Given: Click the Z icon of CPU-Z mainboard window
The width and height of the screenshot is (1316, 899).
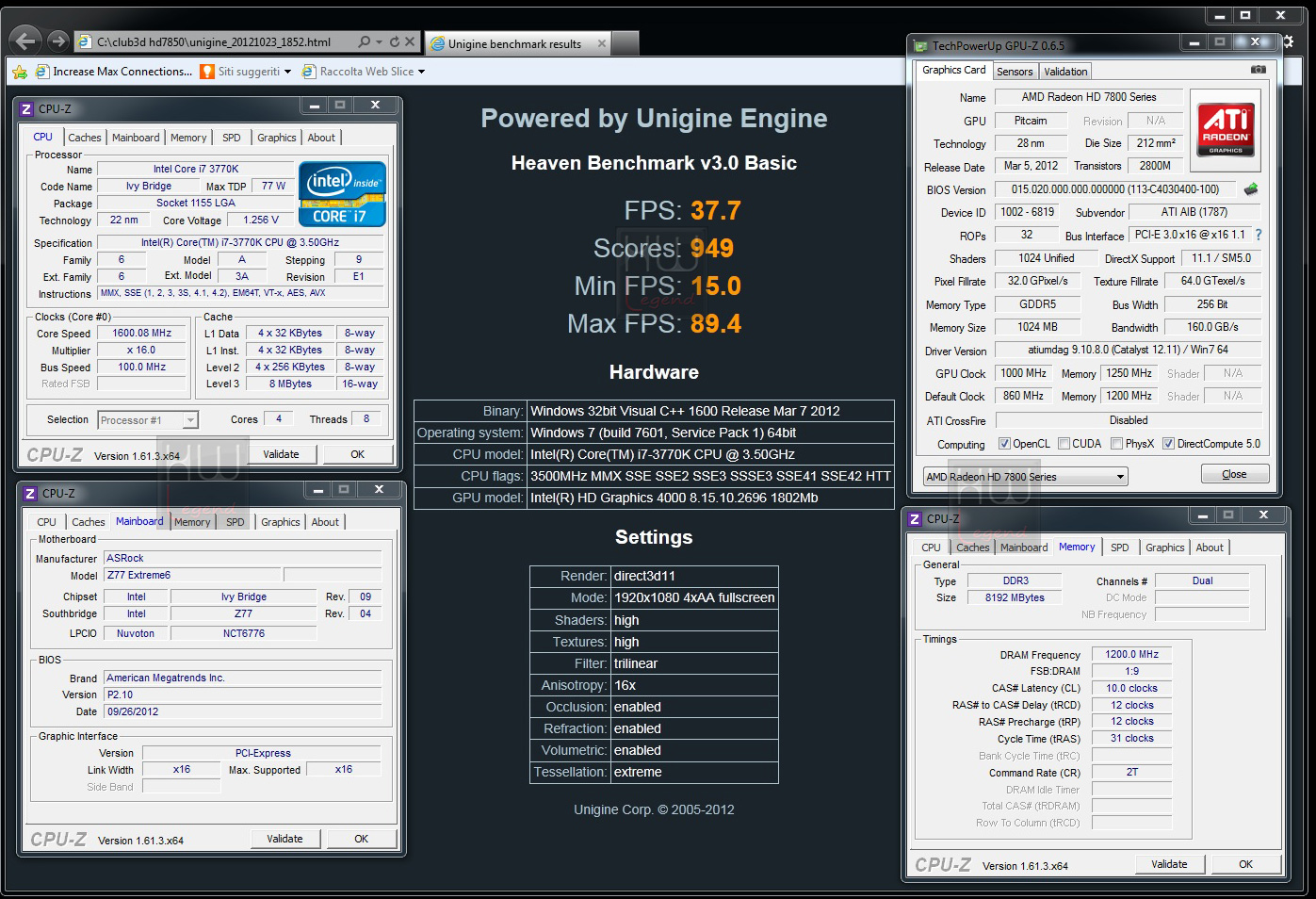Looking at the screenshot, I should point(30,494).
